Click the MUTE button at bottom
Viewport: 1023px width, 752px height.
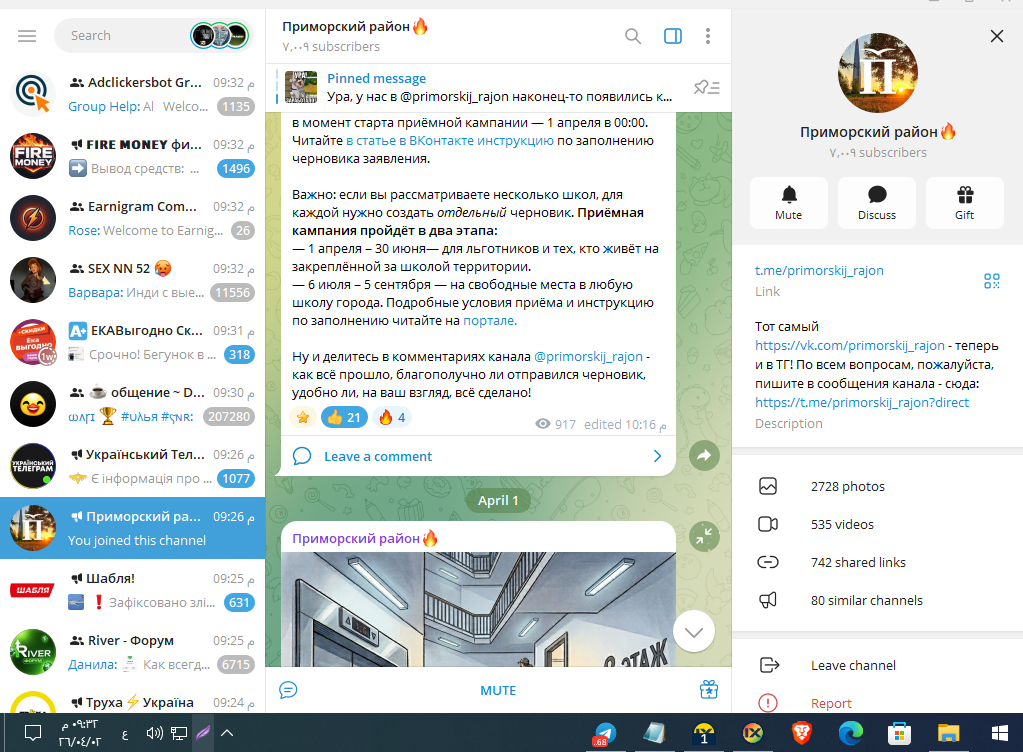[498, 690]
